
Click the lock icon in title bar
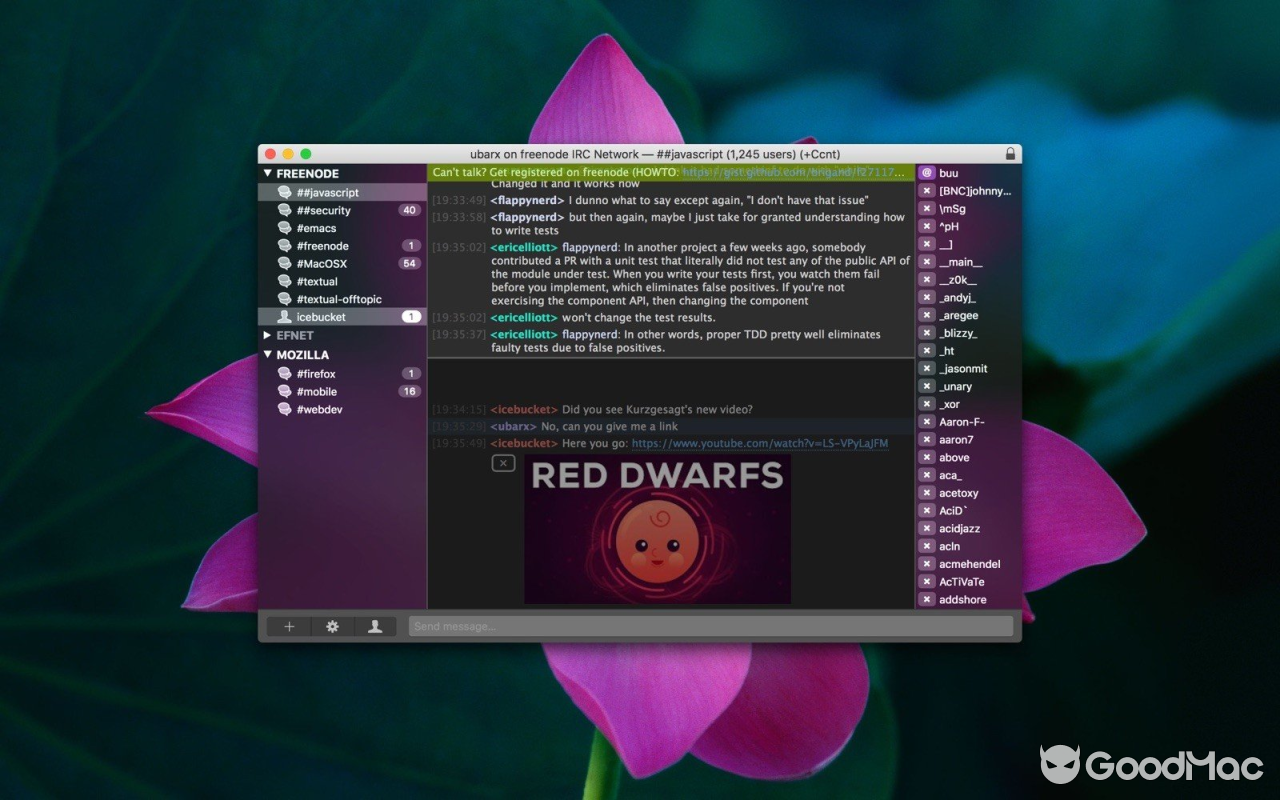coord(1010,154)
